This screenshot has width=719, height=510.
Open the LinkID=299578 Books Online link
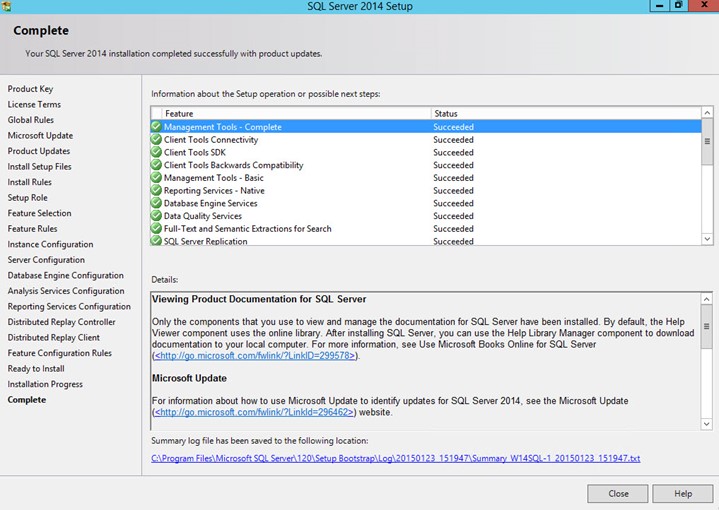tap(255, 355)
